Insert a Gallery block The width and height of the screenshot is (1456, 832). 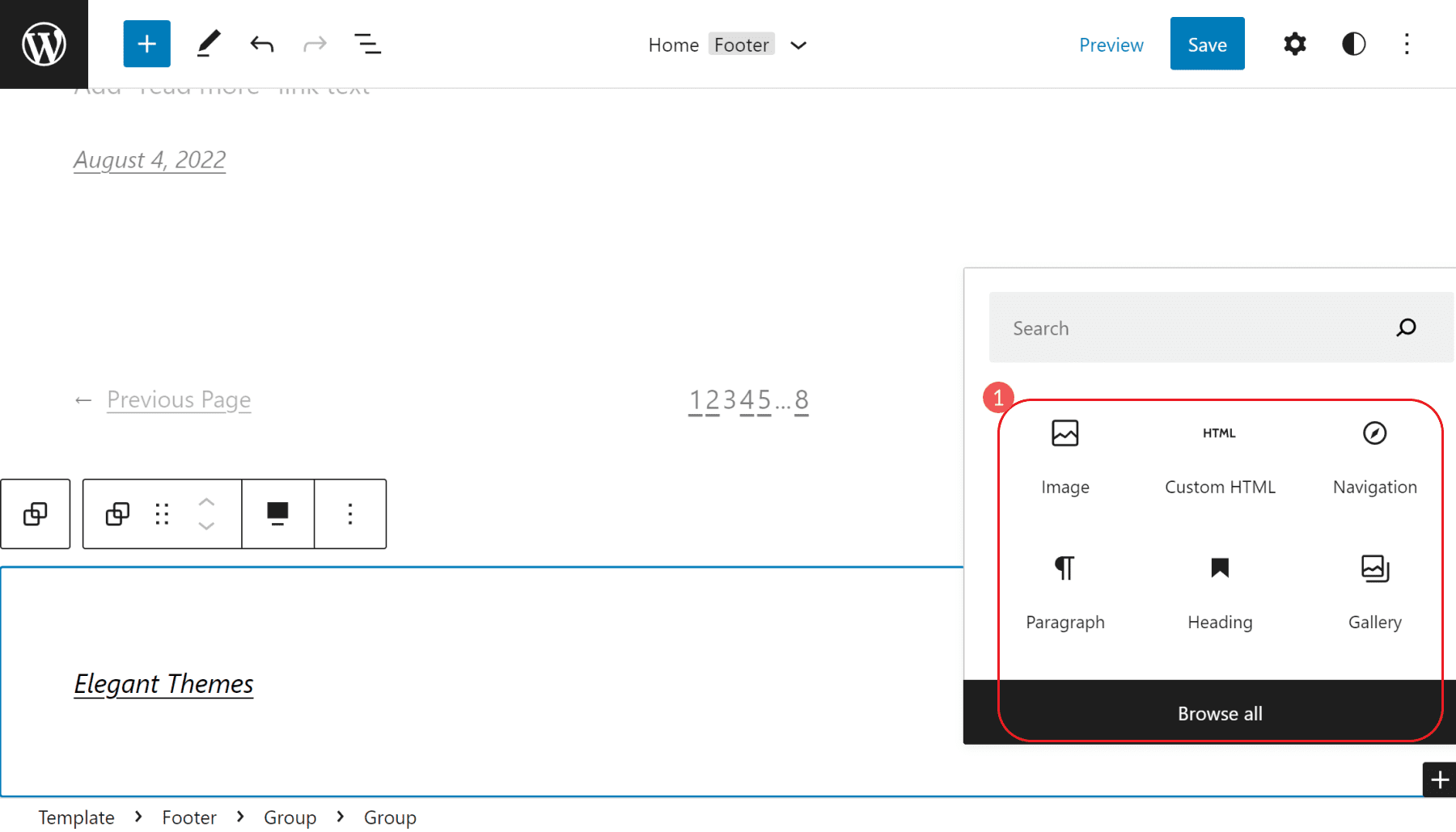(x=1374, y=592)
